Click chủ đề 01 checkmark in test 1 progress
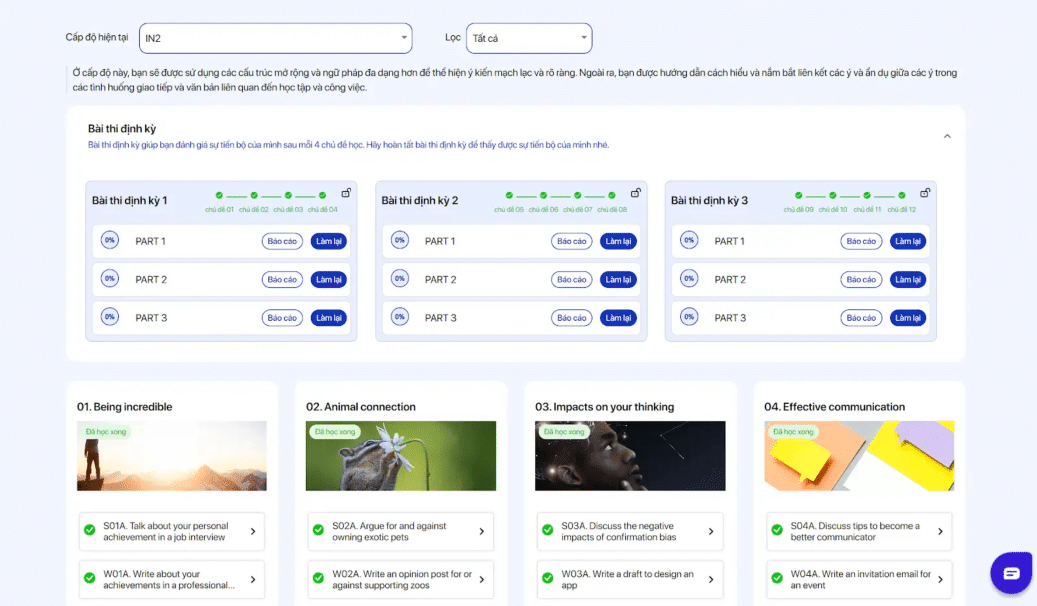The height and width of the screenshot is (606, 1037). [x=219, y=196]
